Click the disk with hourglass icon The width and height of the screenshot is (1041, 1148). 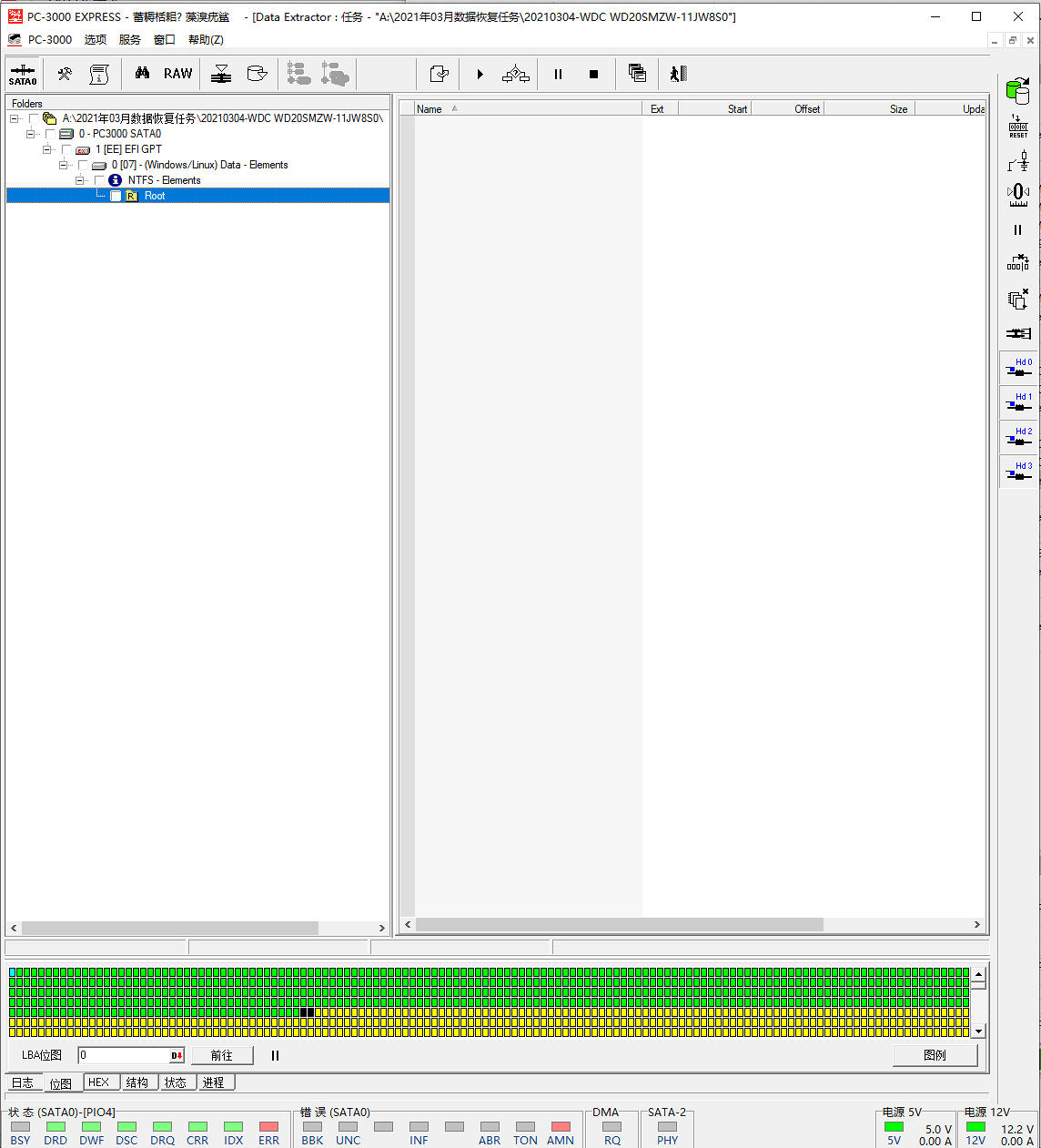pyautogui.click(x=221, y=74)
